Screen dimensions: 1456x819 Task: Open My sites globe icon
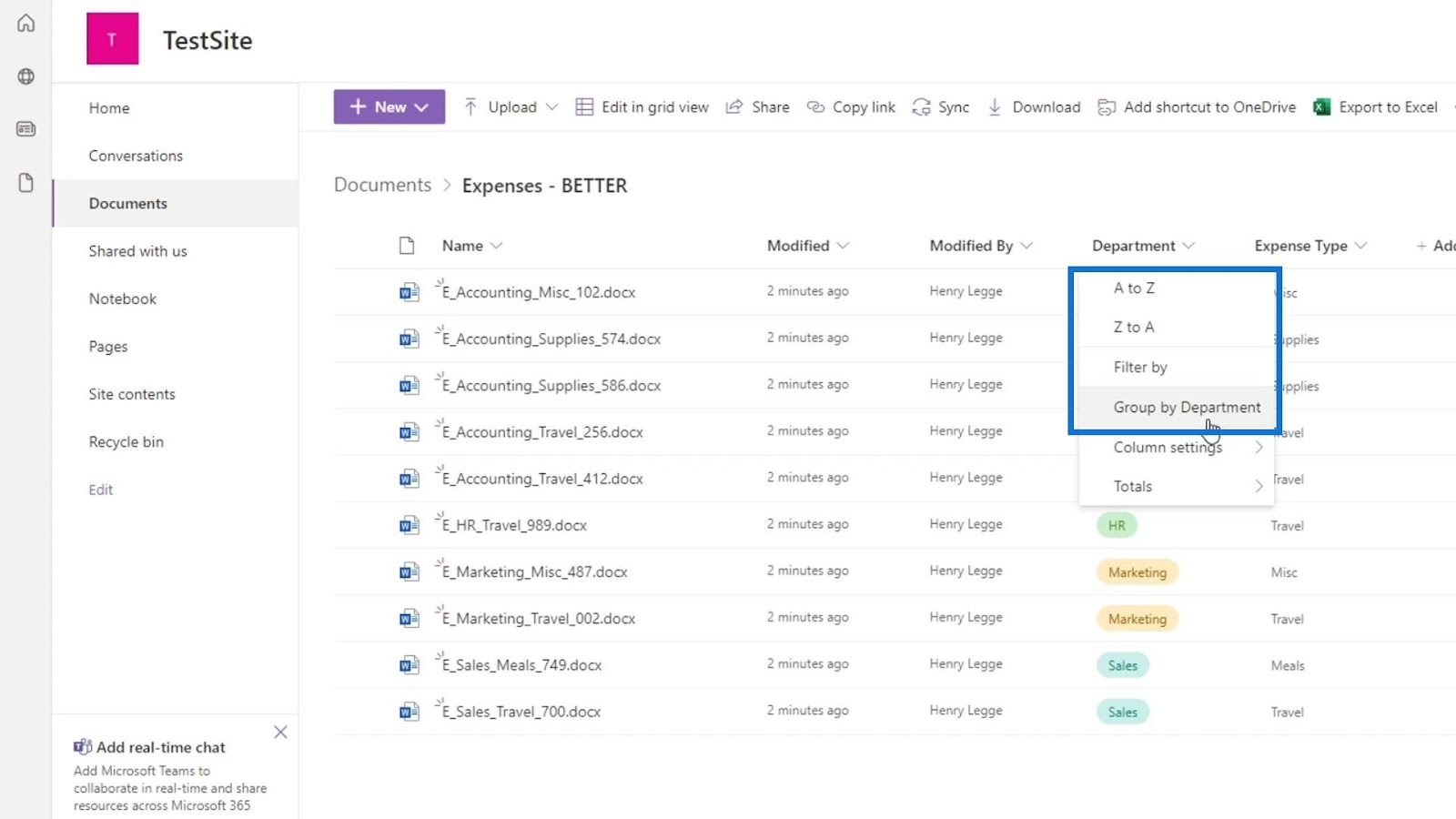point(25,76)
